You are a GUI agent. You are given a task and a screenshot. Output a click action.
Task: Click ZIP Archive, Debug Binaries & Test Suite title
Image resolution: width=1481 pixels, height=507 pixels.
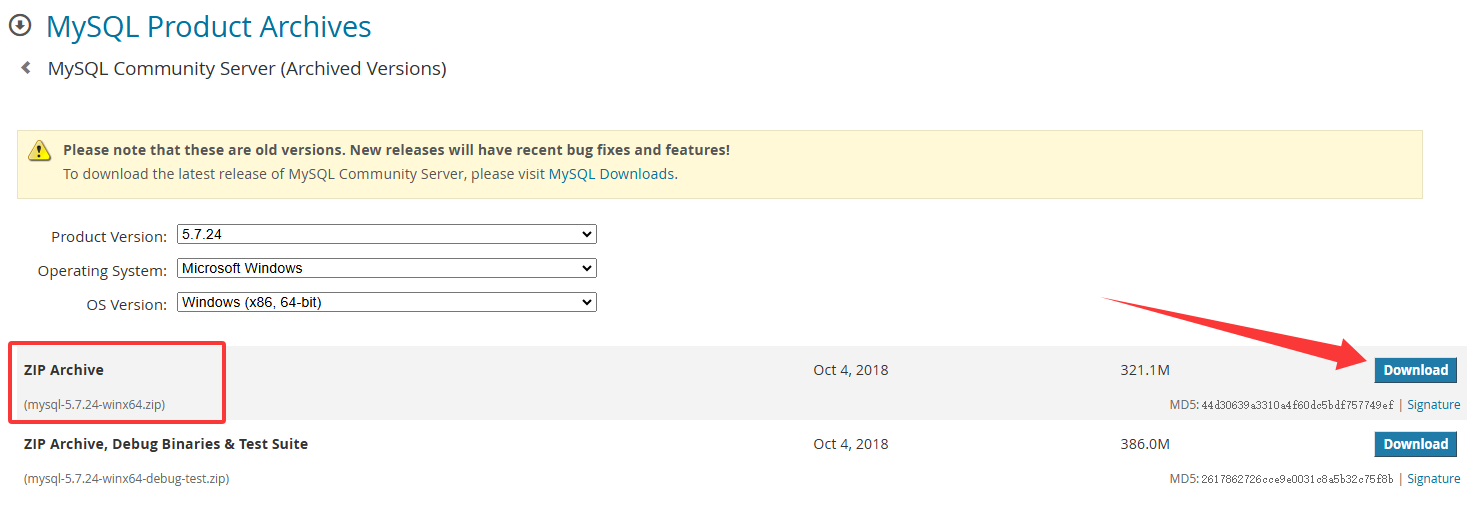tap(166, 444)
